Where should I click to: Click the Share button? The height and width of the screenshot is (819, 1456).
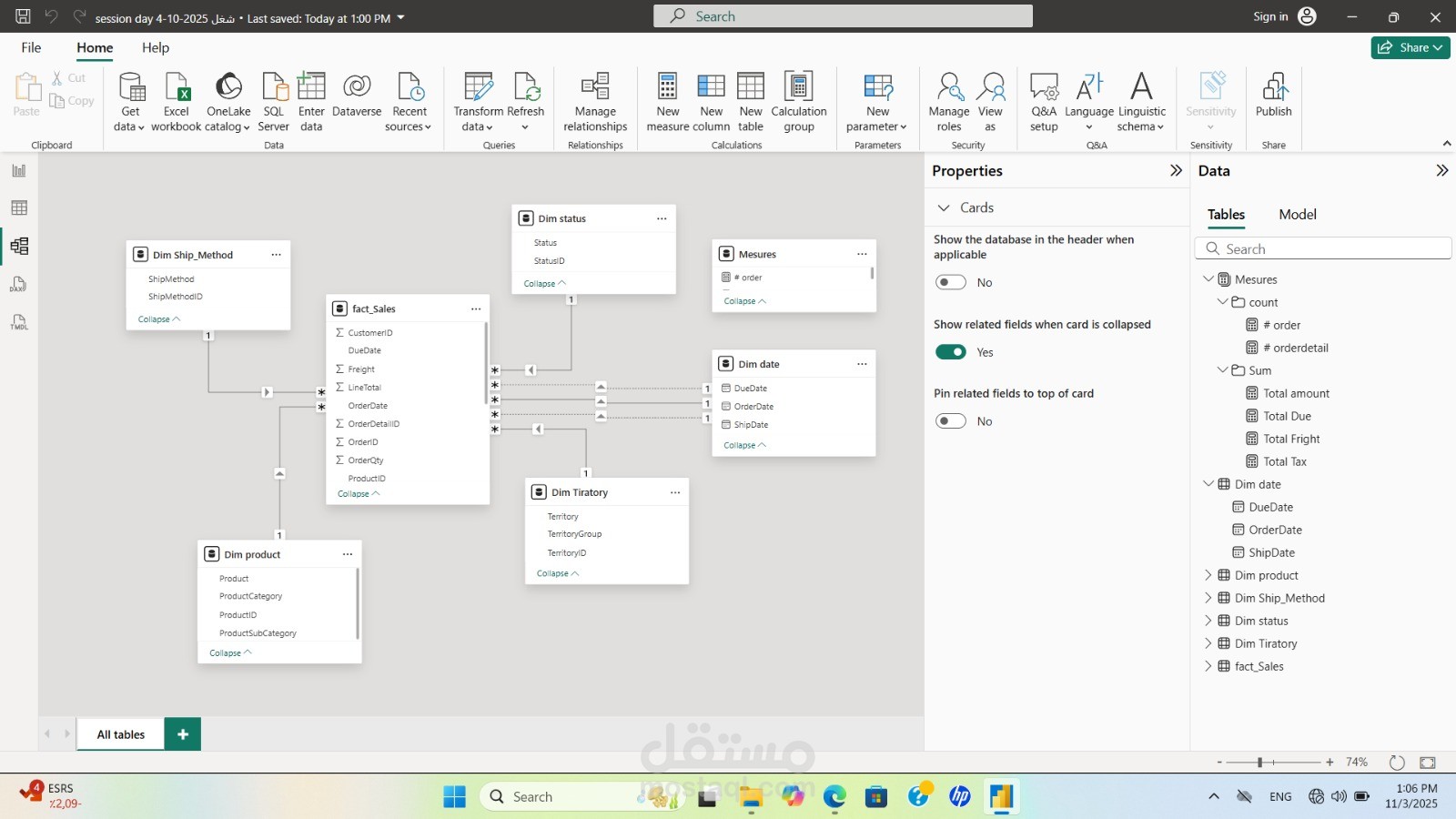1410,47
